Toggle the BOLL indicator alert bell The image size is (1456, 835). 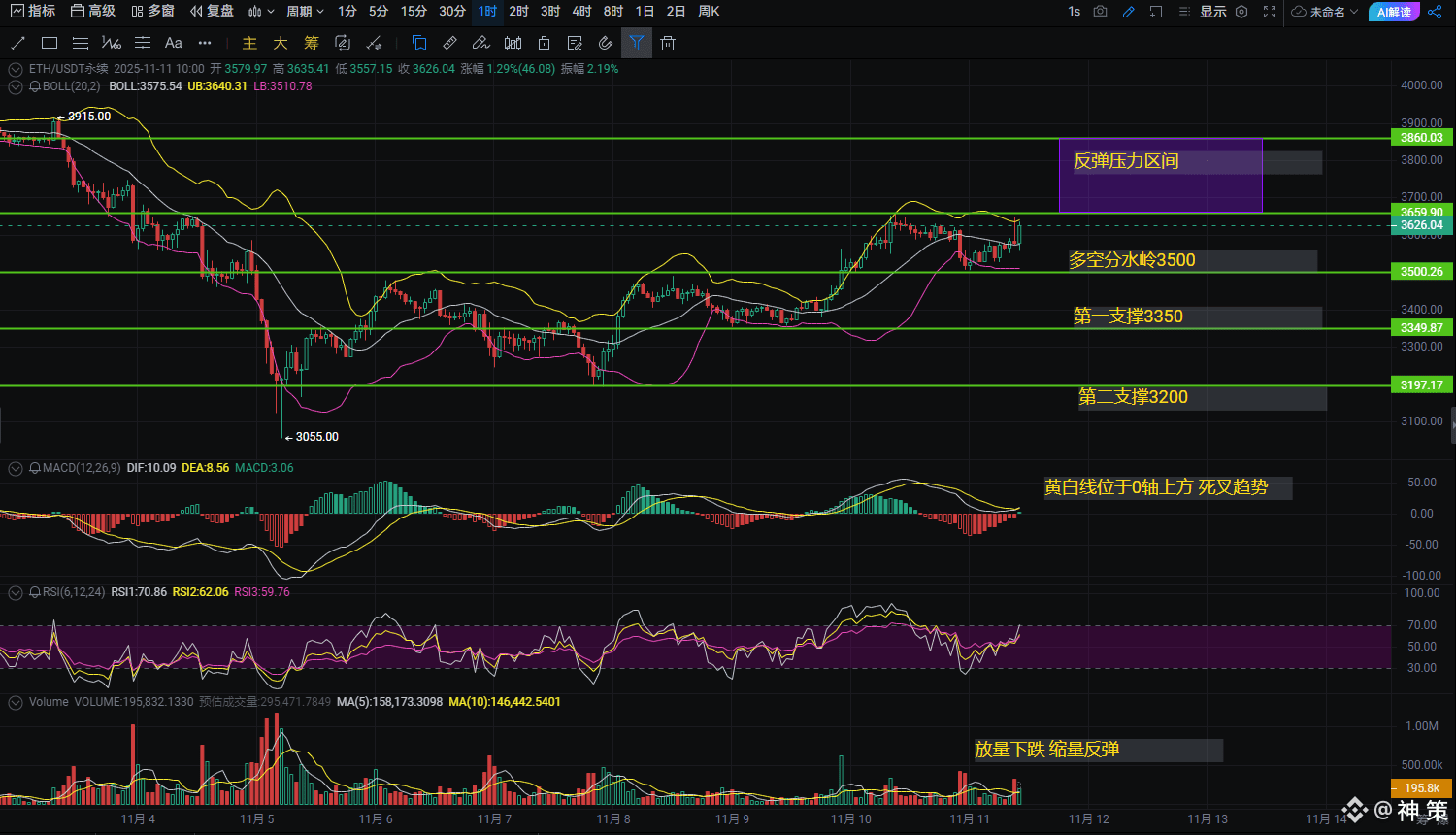35,86
